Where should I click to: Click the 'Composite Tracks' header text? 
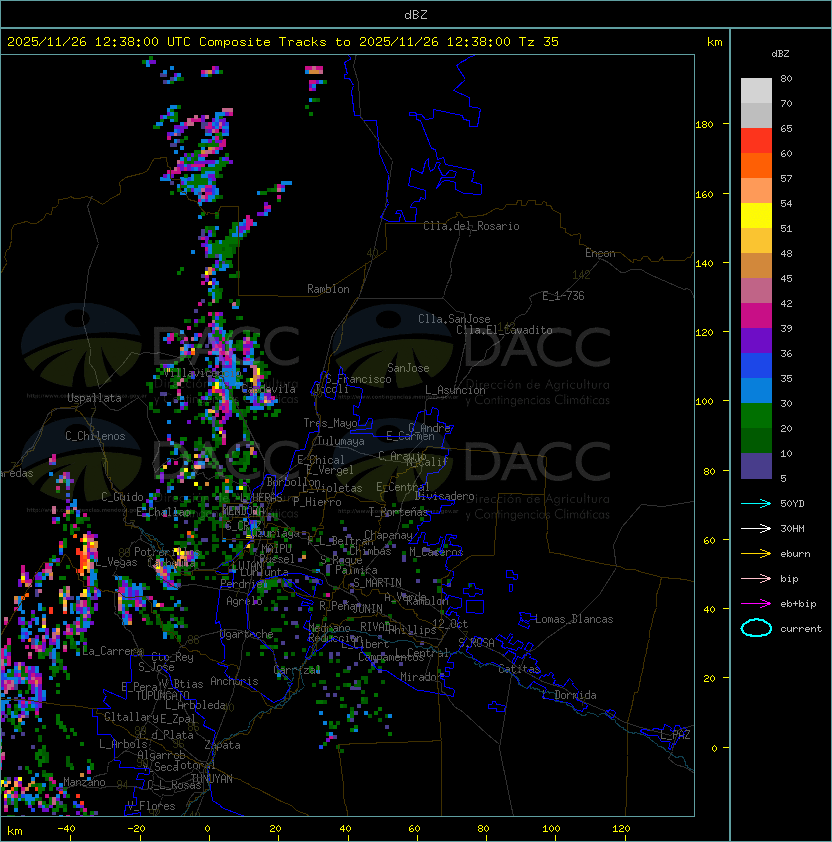tap(263, 42)
